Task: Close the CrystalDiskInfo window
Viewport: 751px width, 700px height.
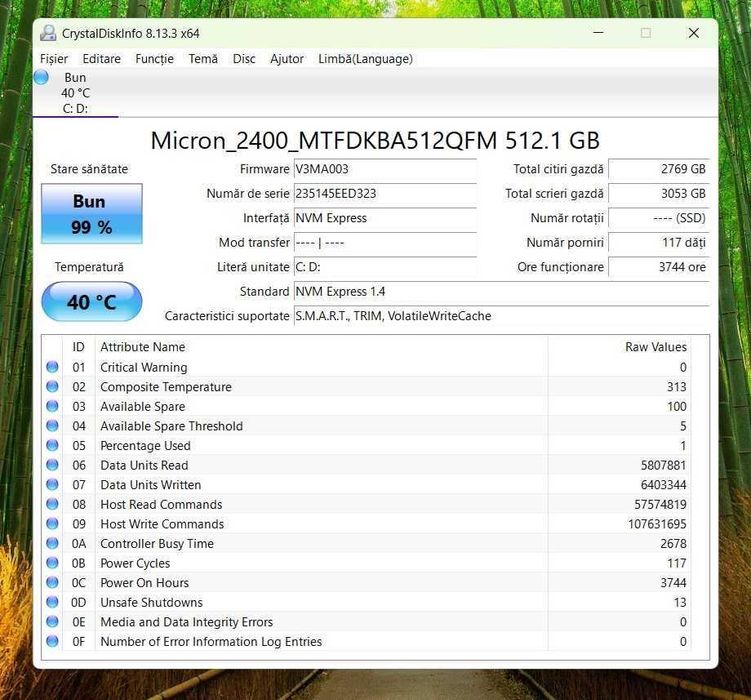Action: pos(694,33)
